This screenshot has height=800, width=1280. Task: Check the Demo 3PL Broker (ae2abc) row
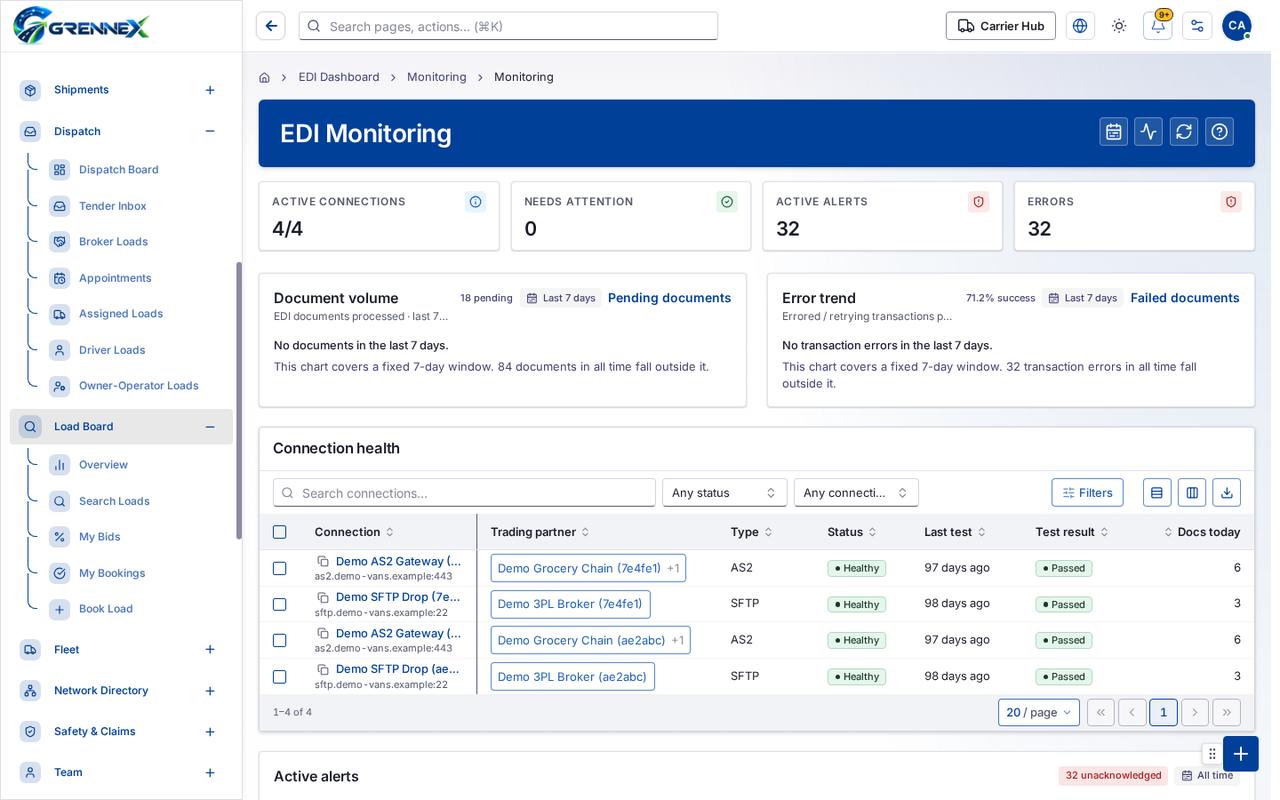pos(279,676)
